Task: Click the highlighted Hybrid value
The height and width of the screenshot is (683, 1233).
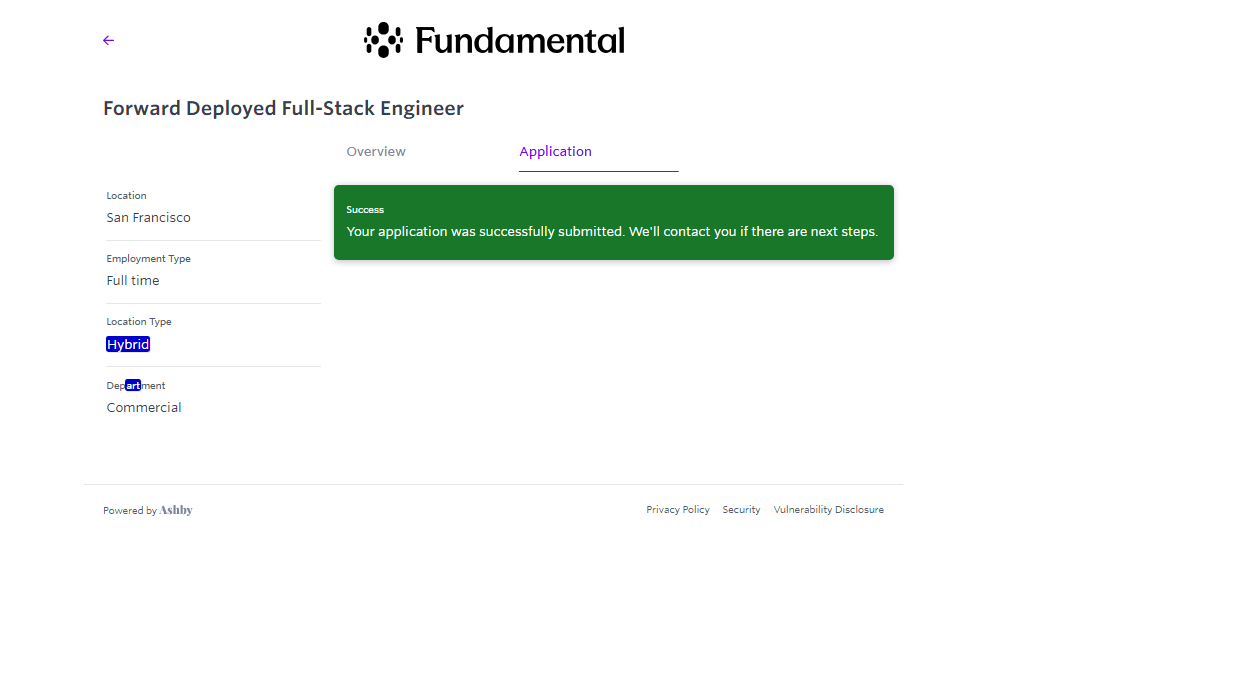Action: pyautogui.click(x=128, y=345)
